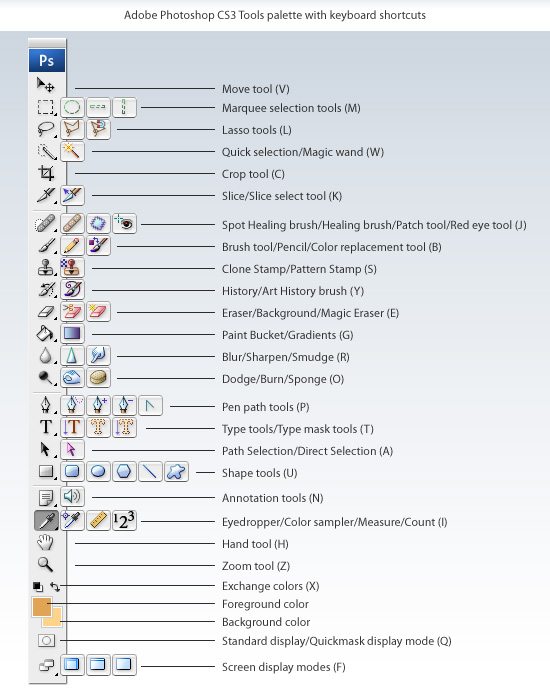
Task: Select the Blur droplet tool
Action: 46,356
